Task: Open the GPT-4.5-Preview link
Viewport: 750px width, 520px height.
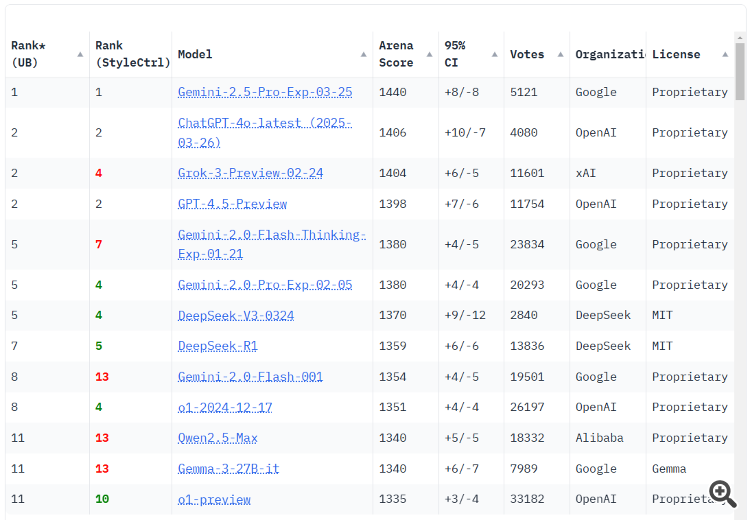Action: tap(232, 204)
